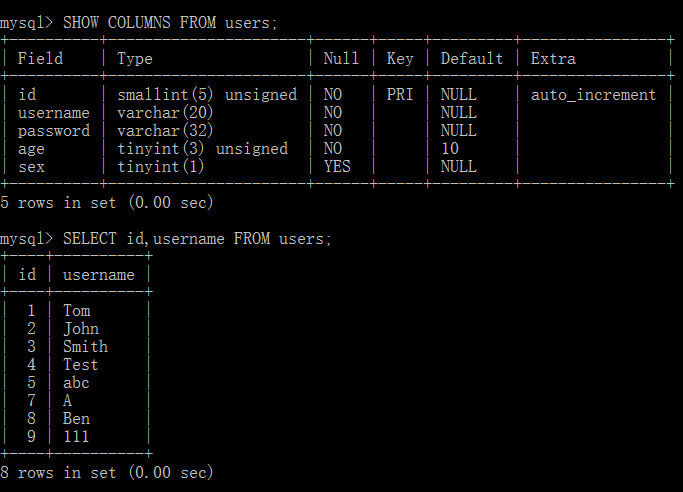Screen dimensions: 683x492
Task: Click the YES null value for sex
Action: (x=337, y=166)
